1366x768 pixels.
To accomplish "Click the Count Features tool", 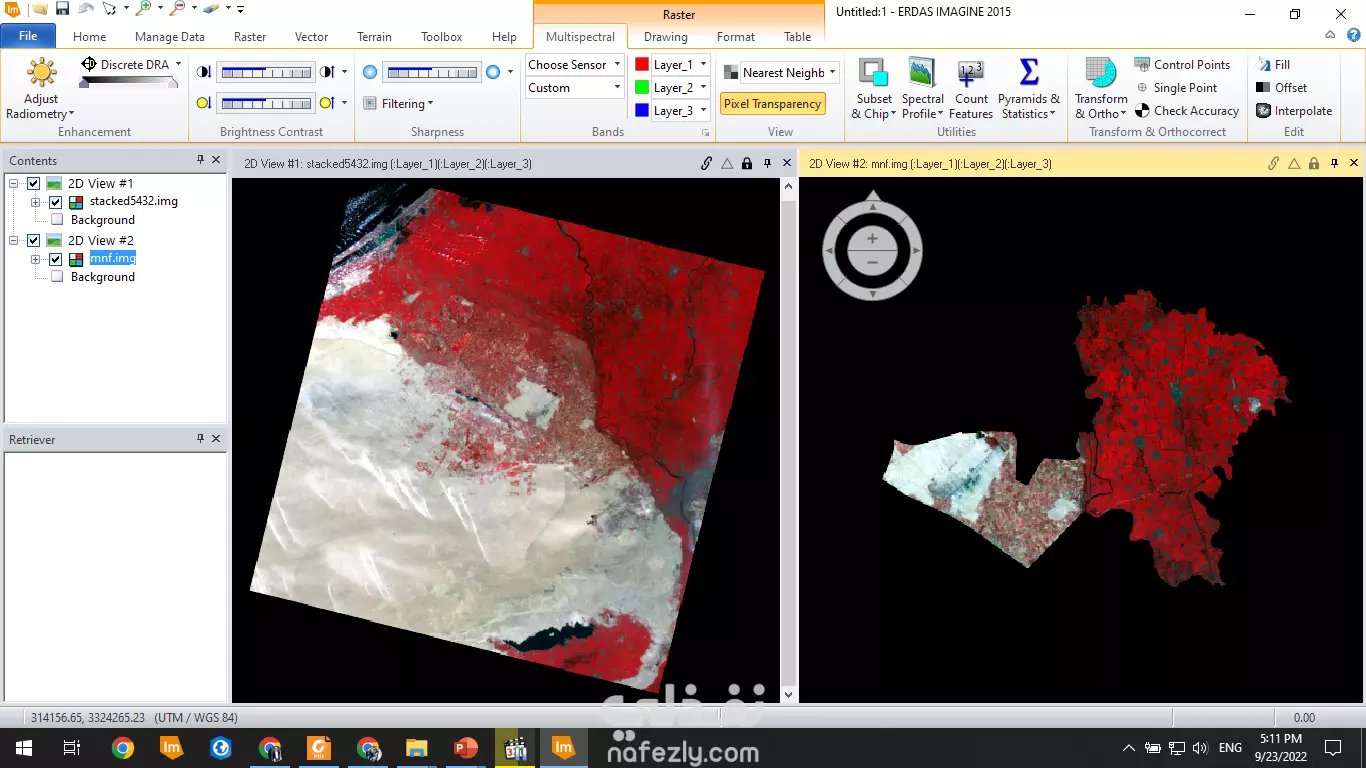I will [969, 87].
